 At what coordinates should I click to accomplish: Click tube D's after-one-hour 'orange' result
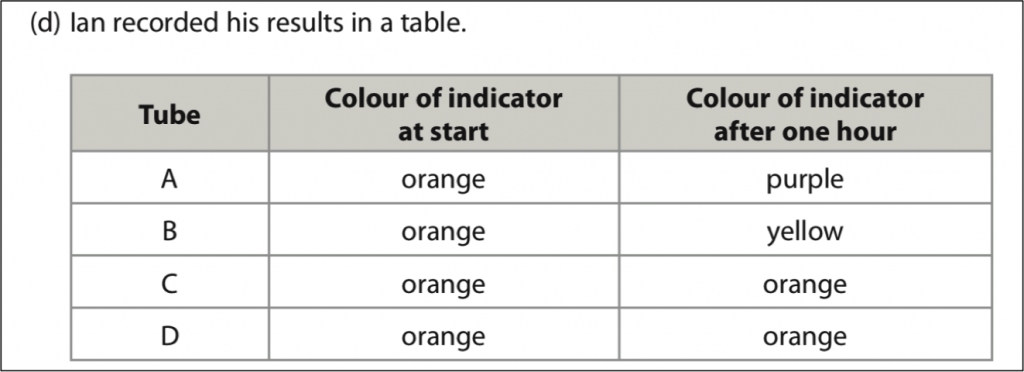coord(805,337)
